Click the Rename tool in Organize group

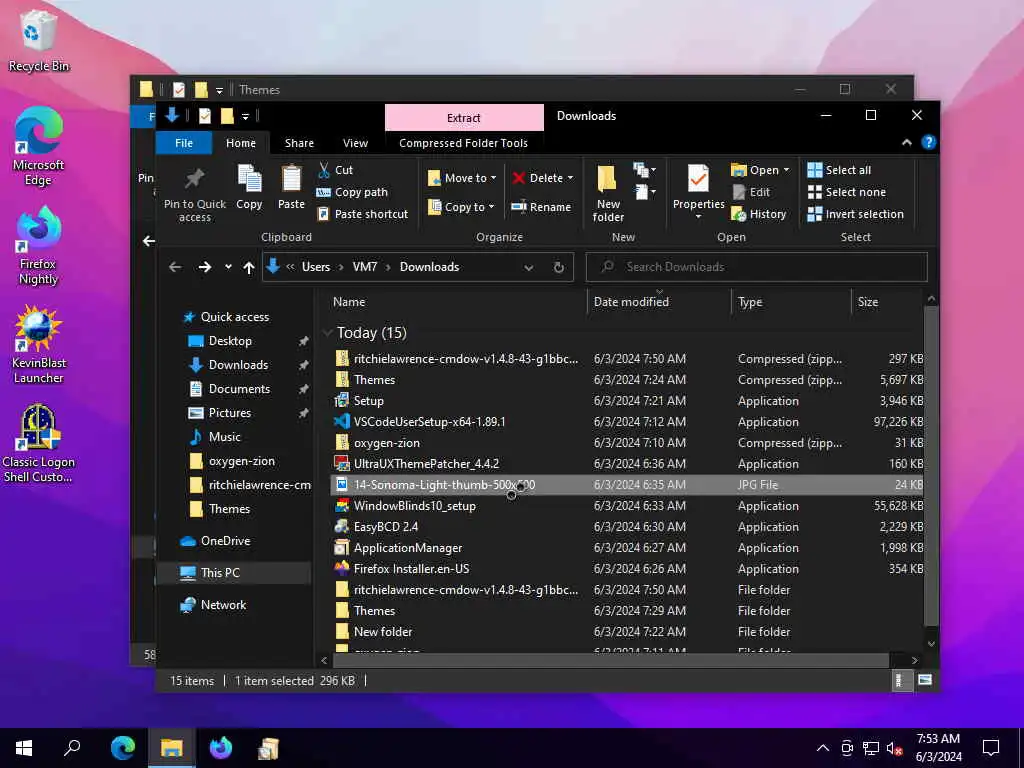[x=541, y=207]
